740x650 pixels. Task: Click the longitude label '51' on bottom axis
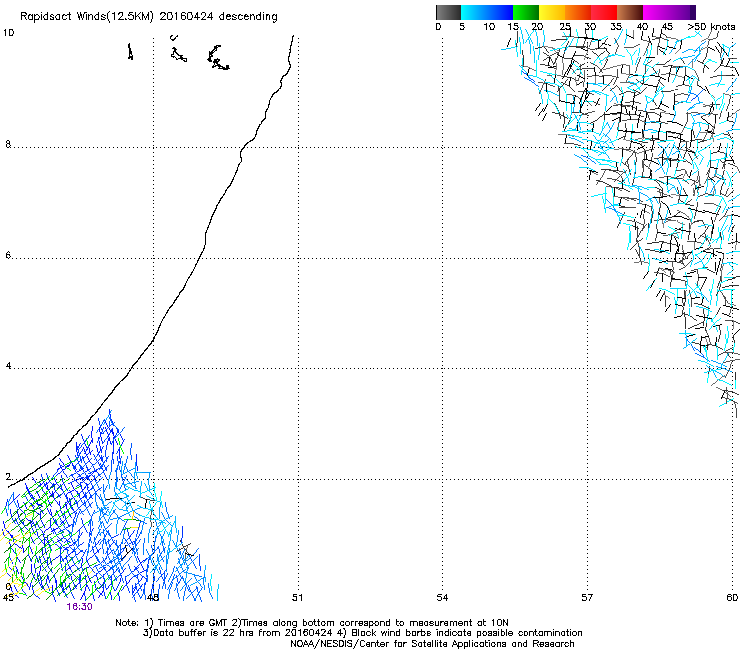click(x=297, y=598)
